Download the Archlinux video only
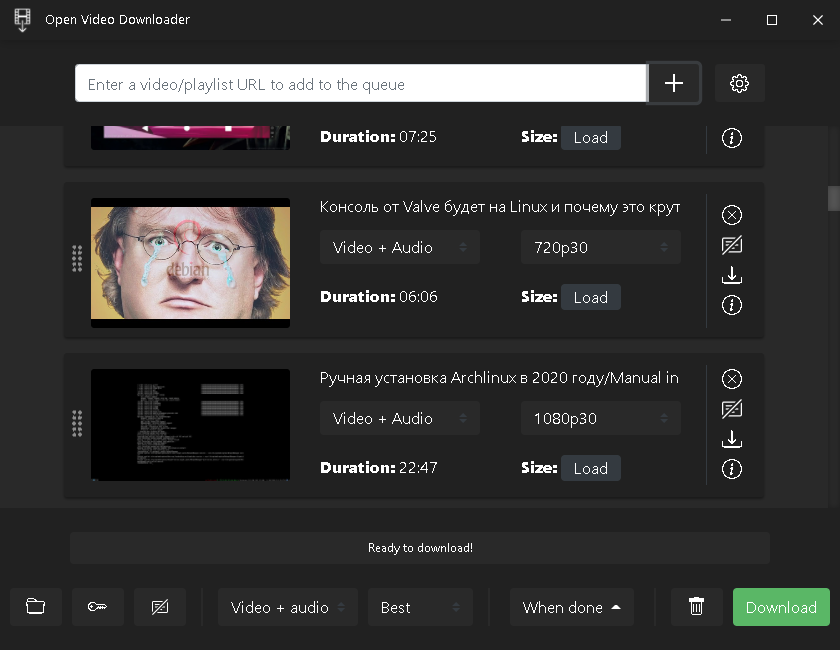Image resolution: width=840 pixels, height=650 pixels. click(x=732, y=439)
